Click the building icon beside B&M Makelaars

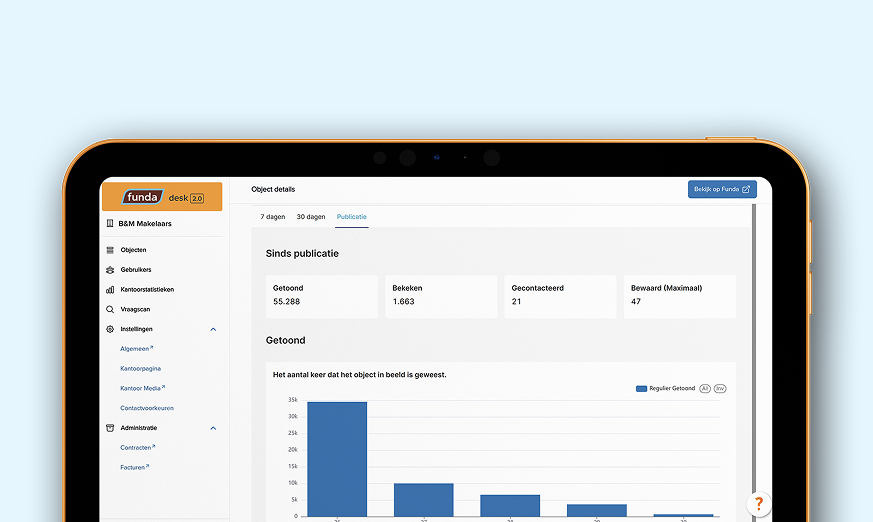(110, 224)
